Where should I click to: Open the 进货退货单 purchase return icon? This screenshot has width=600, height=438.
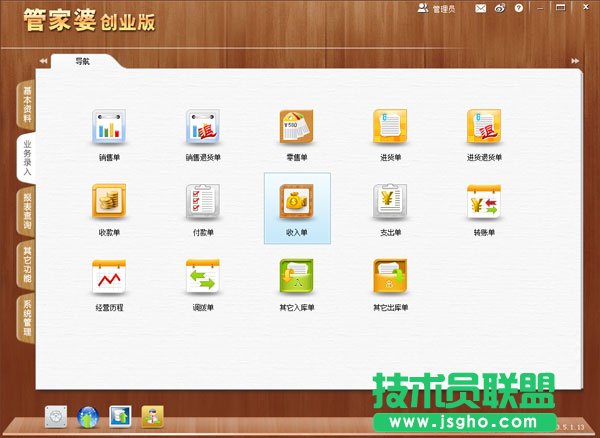(x=484, y=127)
